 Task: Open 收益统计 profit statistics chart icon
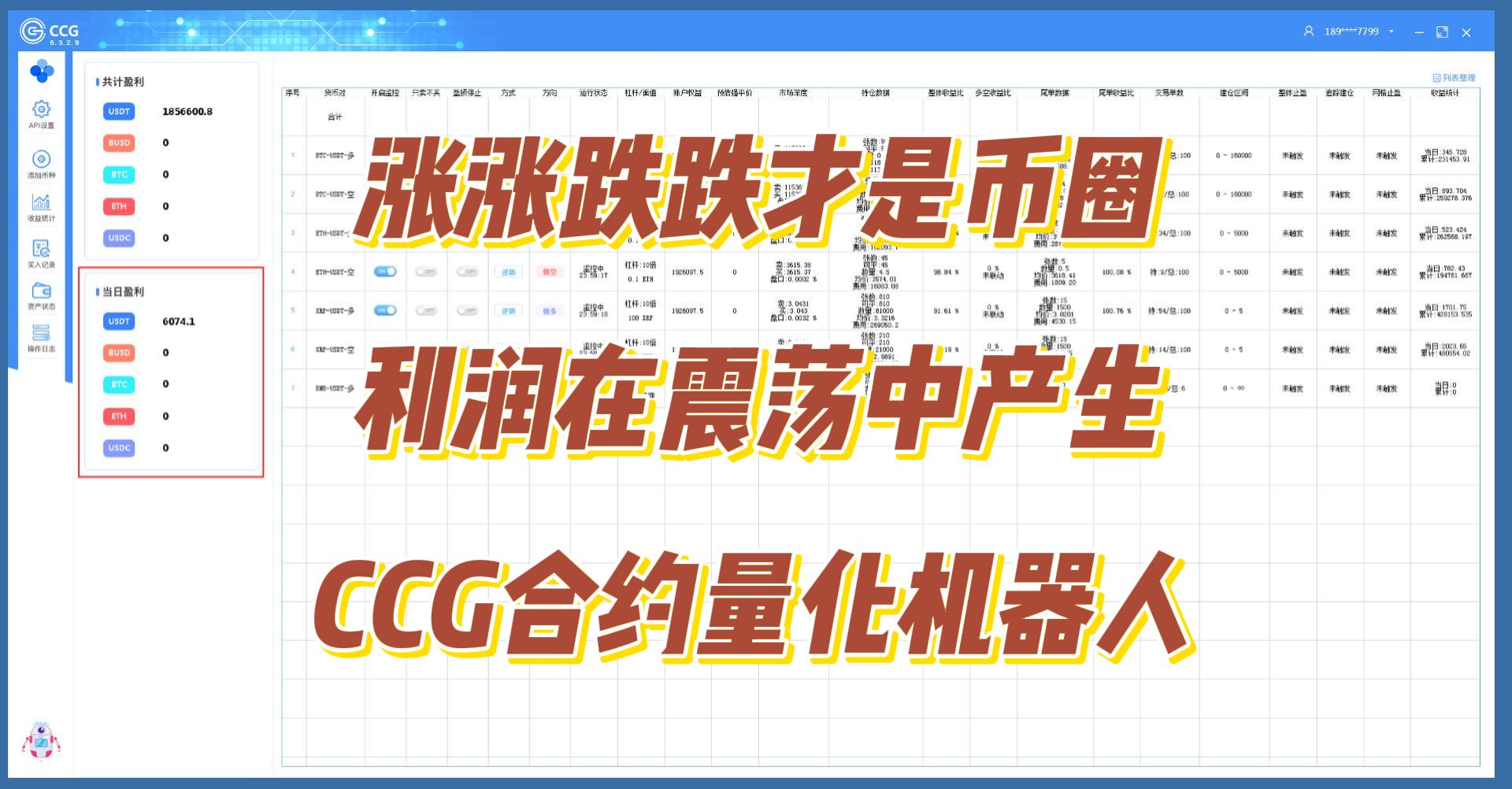[42, 202]
